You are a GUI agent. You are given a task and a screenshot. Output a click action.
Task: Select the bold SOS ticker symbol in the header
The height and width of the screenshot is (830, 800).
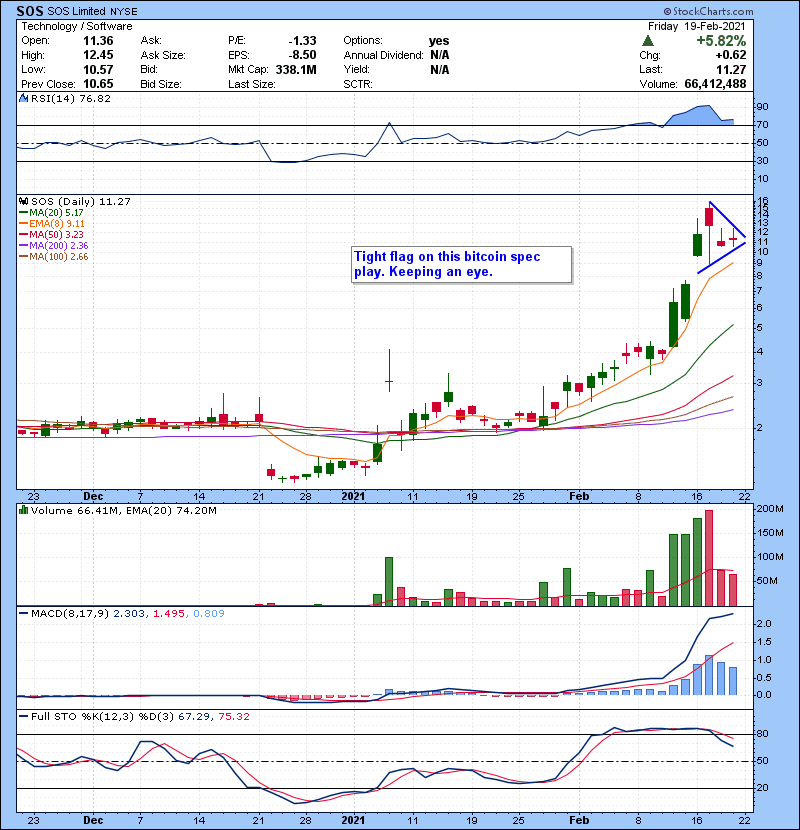30,11
